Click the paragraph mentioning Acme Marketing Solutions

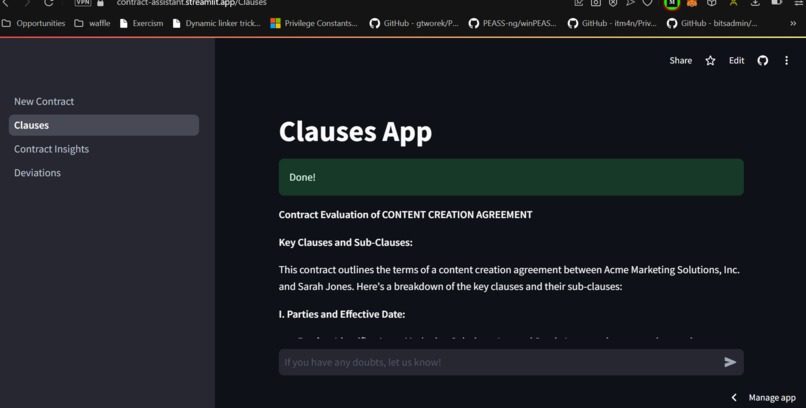509,278
